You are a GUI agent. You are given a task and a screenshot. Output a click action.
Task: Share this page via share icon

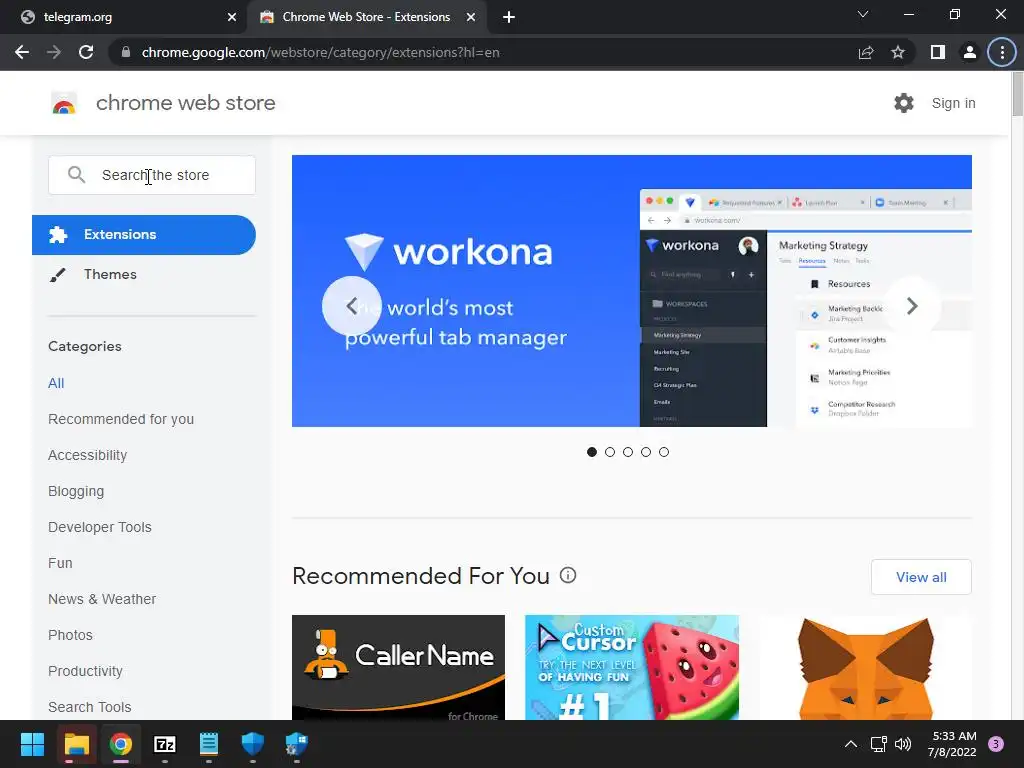pyautogui.click(x=866, y=52)
